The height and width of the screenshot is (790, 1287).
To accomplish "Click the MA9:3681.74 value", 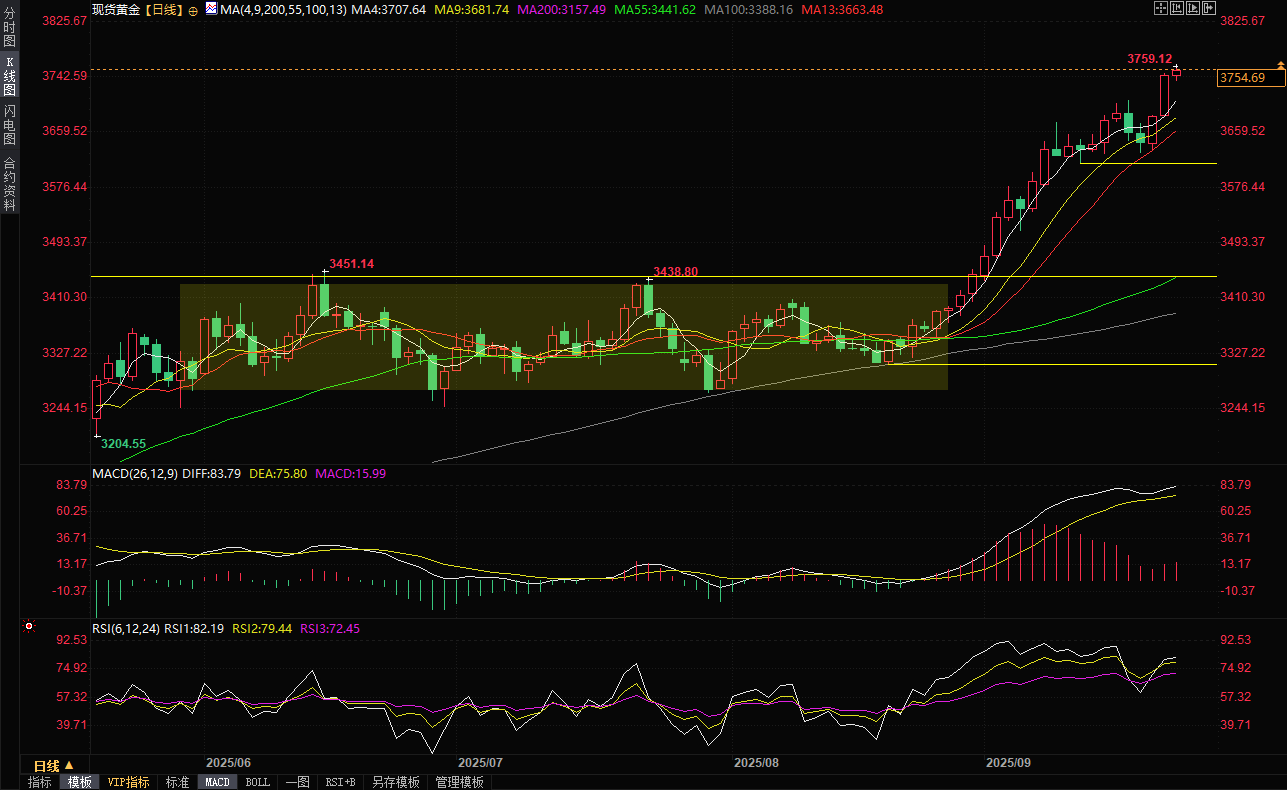I will click(x=474, y=9).
